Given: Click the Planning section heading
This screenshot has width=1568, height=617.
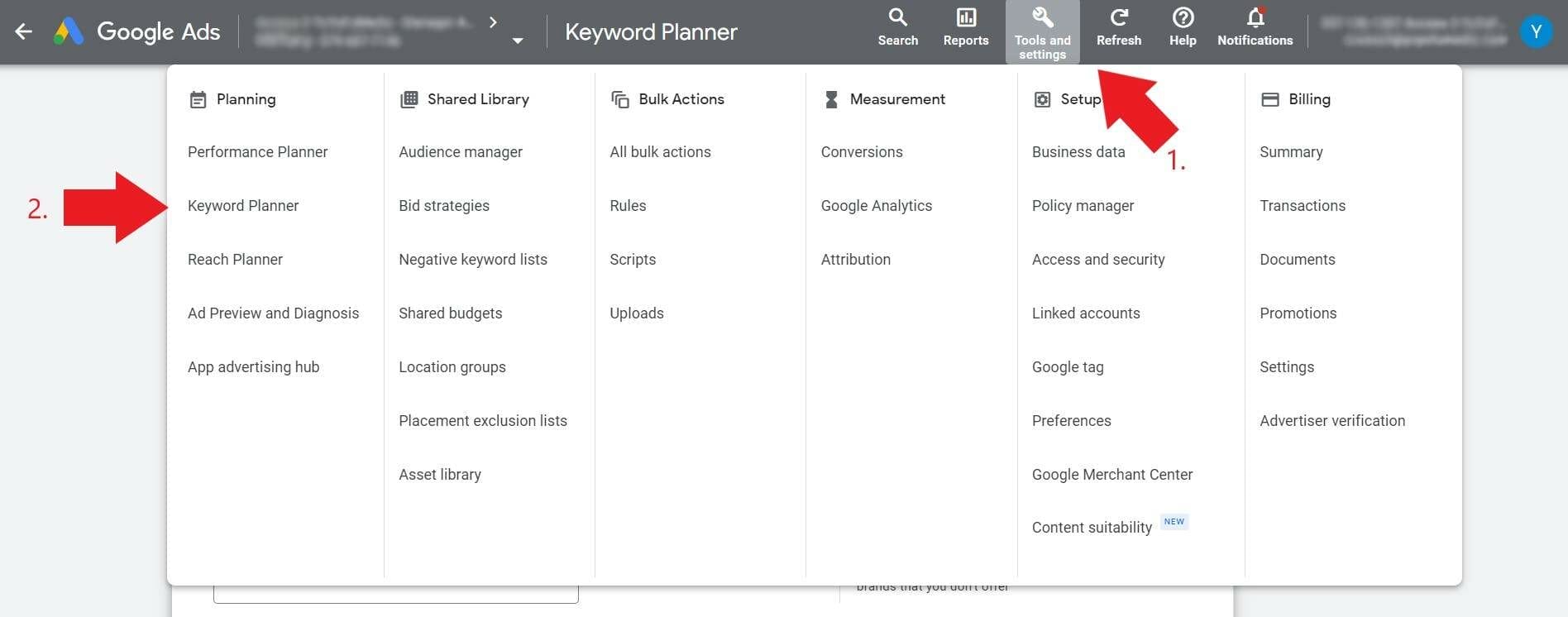Looking at the screenshot, I should click(246, 99).
